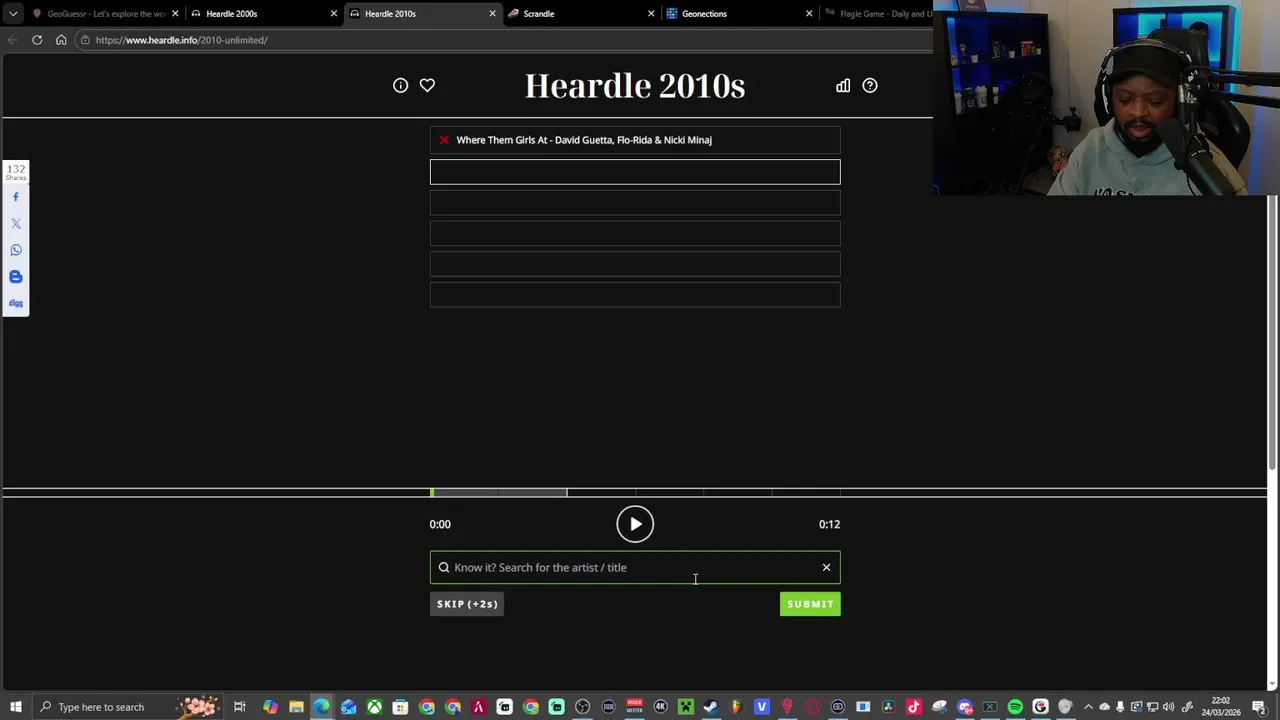The image size is (1280, 720).
Task: Open Minecraft from the taskbar
Action: (686, 707)
